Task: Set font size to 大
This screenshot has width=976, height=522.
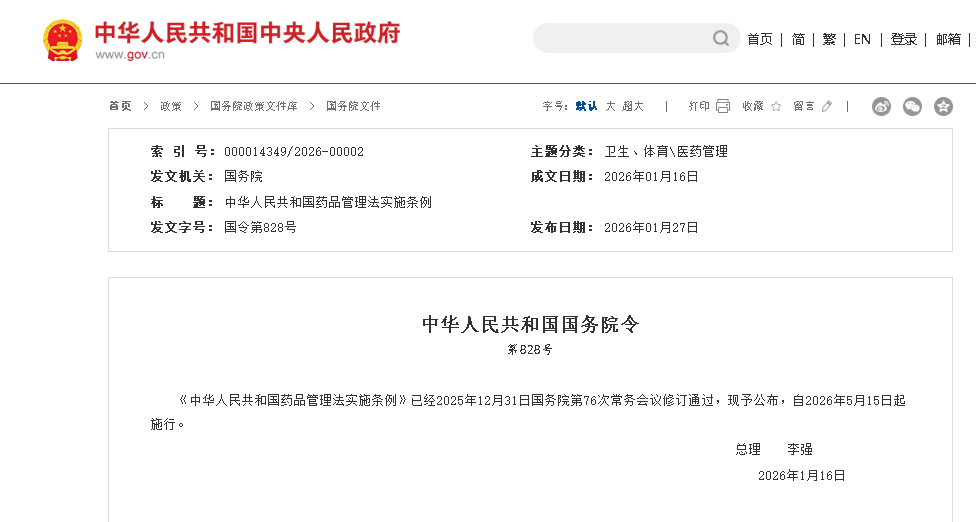Action: [611, 106]
